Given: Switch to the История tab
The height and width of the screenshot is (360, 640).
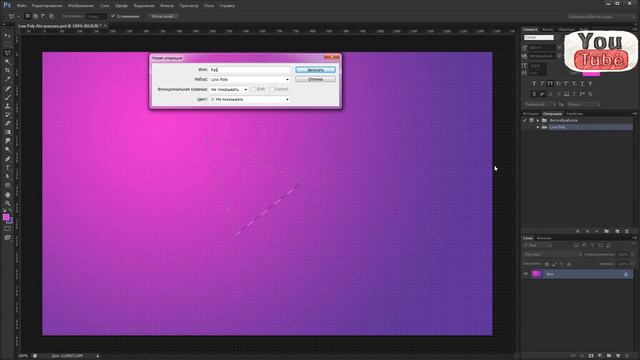Looking at the screenshot, I should (x=531, y=114).
